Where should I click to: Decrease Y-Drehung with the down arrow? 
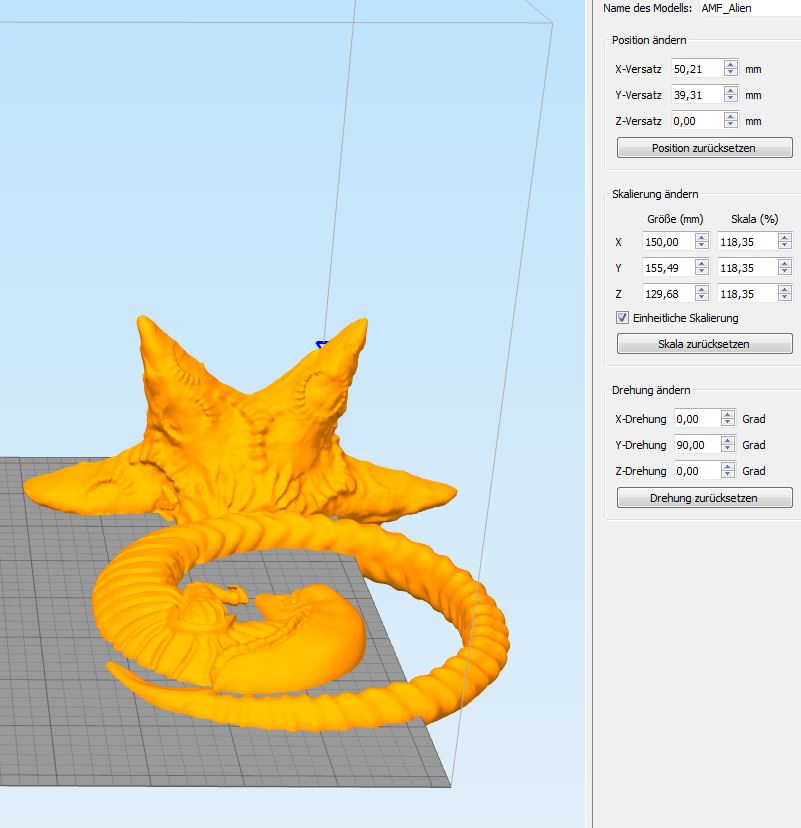pyautogui.click(x=728, y=449)
